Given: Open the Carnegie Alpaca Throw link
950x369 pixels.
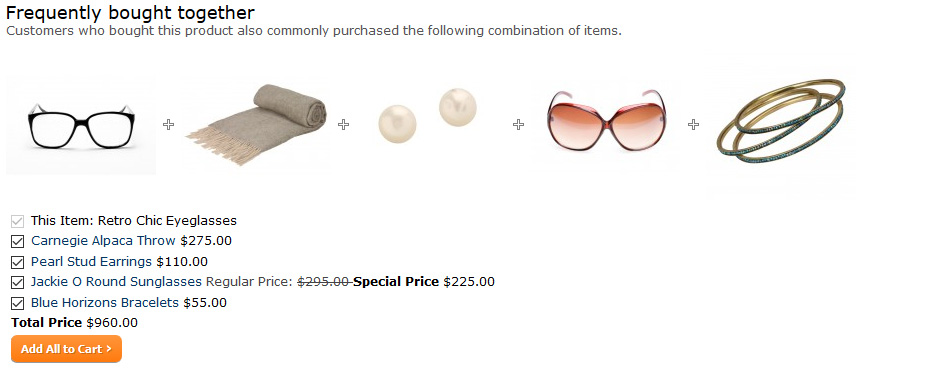Looking at the screenshot, I should (103, 241).
